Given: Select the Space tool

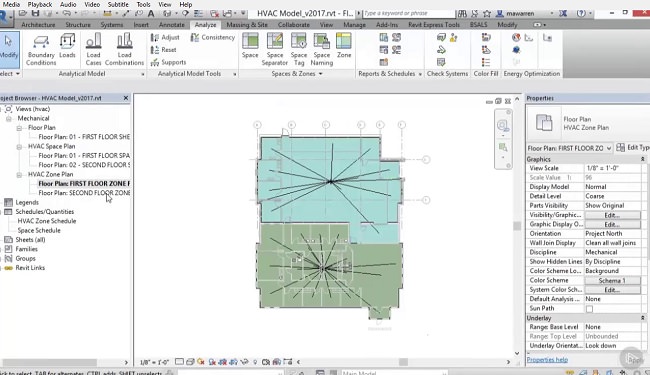Looking at the screenshot, I should (x=250, y=46).
